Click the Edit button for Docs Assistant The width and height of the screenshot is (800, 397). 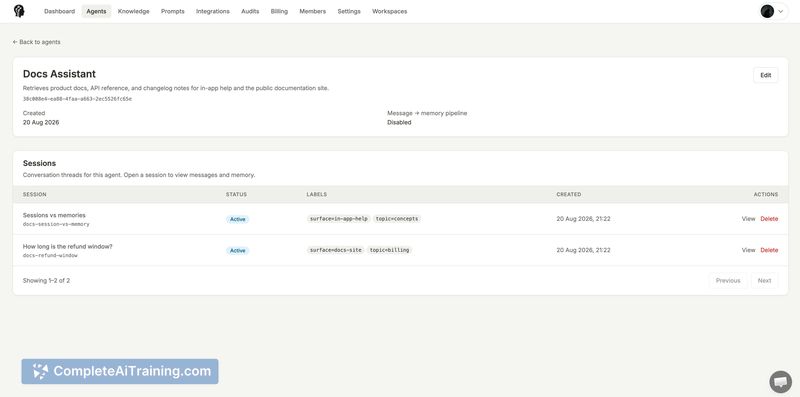click(765, 75)
